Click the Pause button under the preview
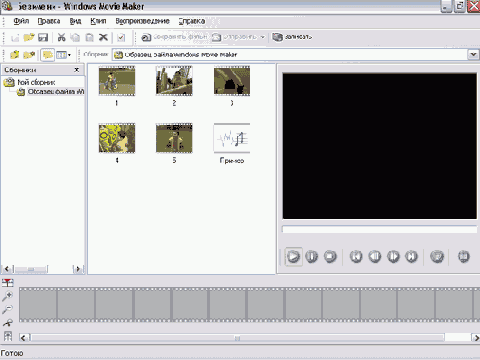This screenshot has width=480, height=360. (x=312, y=256)
